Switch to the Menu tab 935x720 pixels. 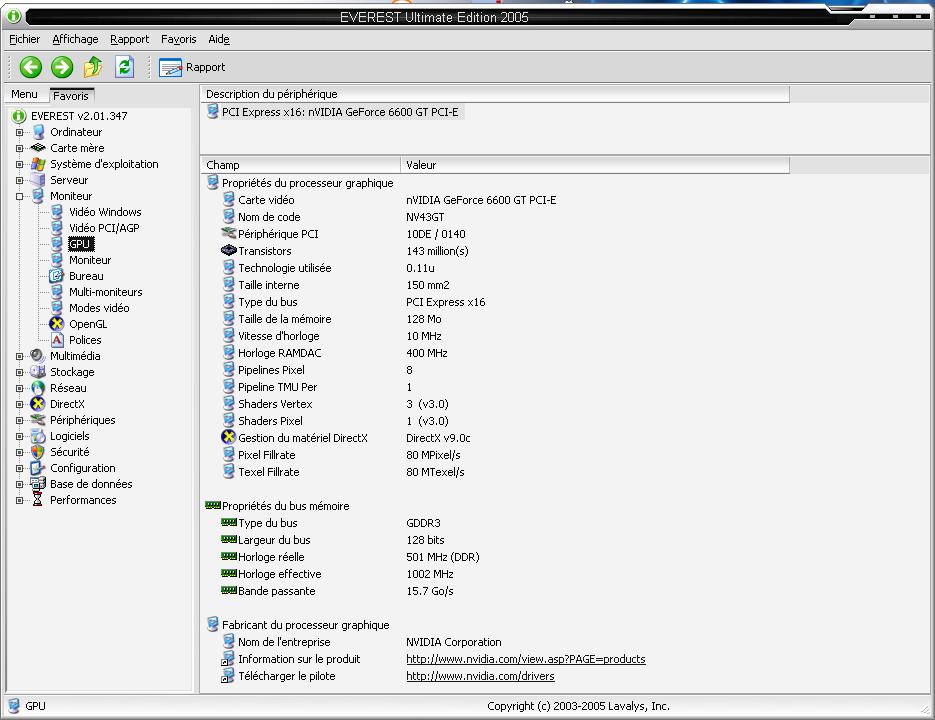point(24,94)
